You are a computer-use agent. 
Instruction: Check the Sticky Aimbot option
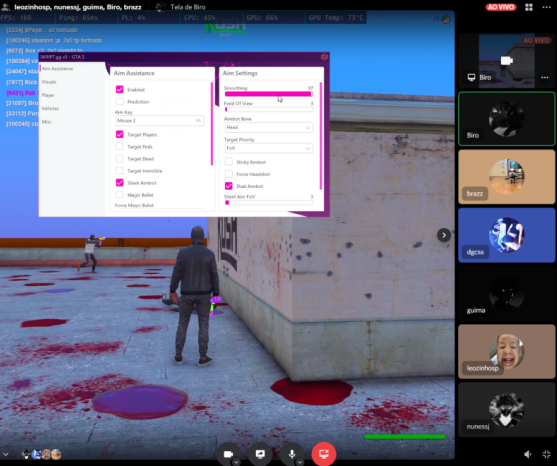click(x=229, y=162)
